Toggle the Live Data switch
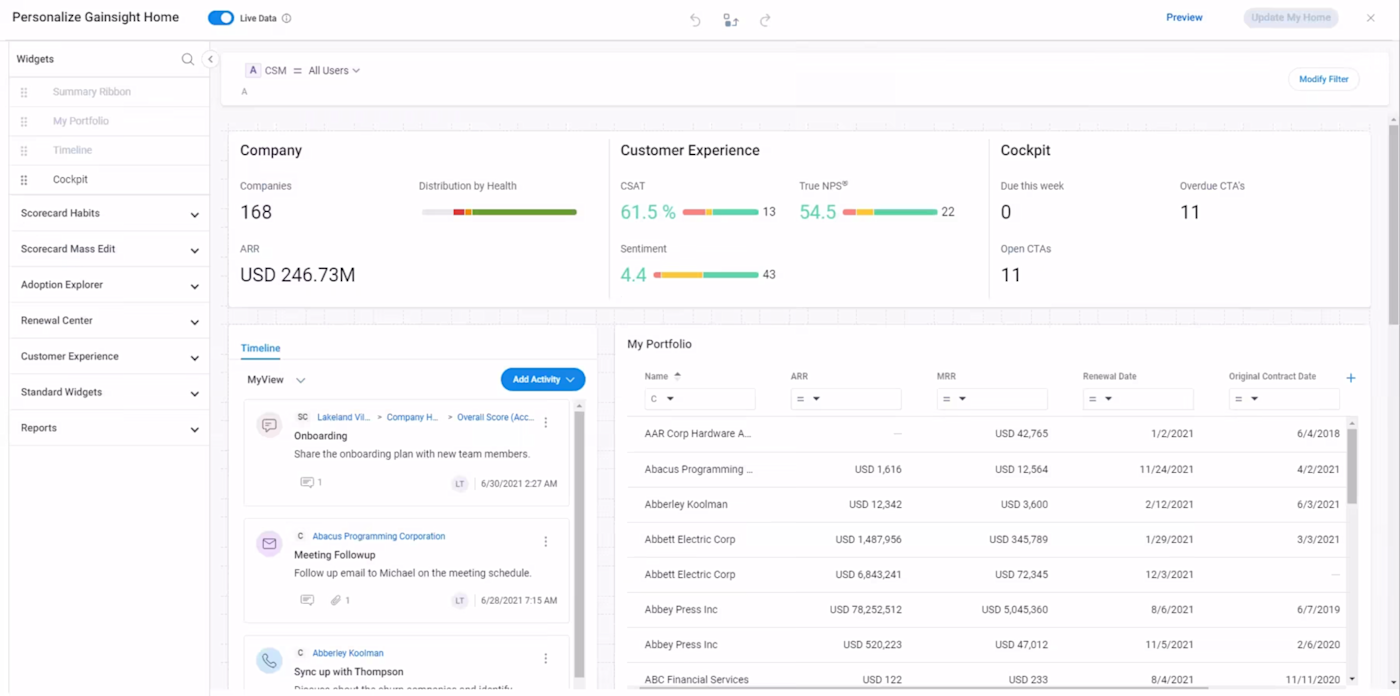 tap(221, 18)
